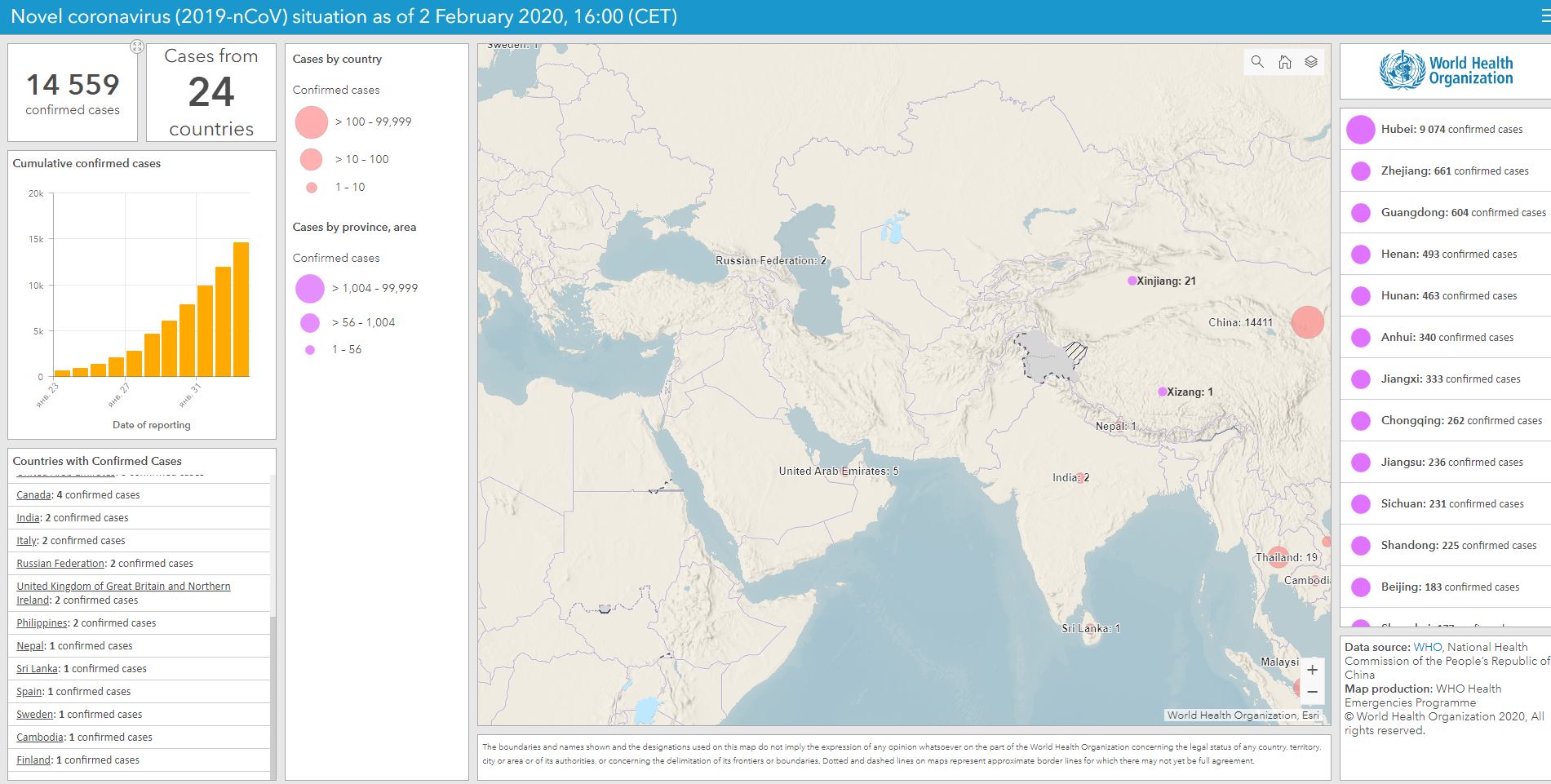The image size is (1551, 784).
Task: Reset map to home extent
Action: point(1284,62)
